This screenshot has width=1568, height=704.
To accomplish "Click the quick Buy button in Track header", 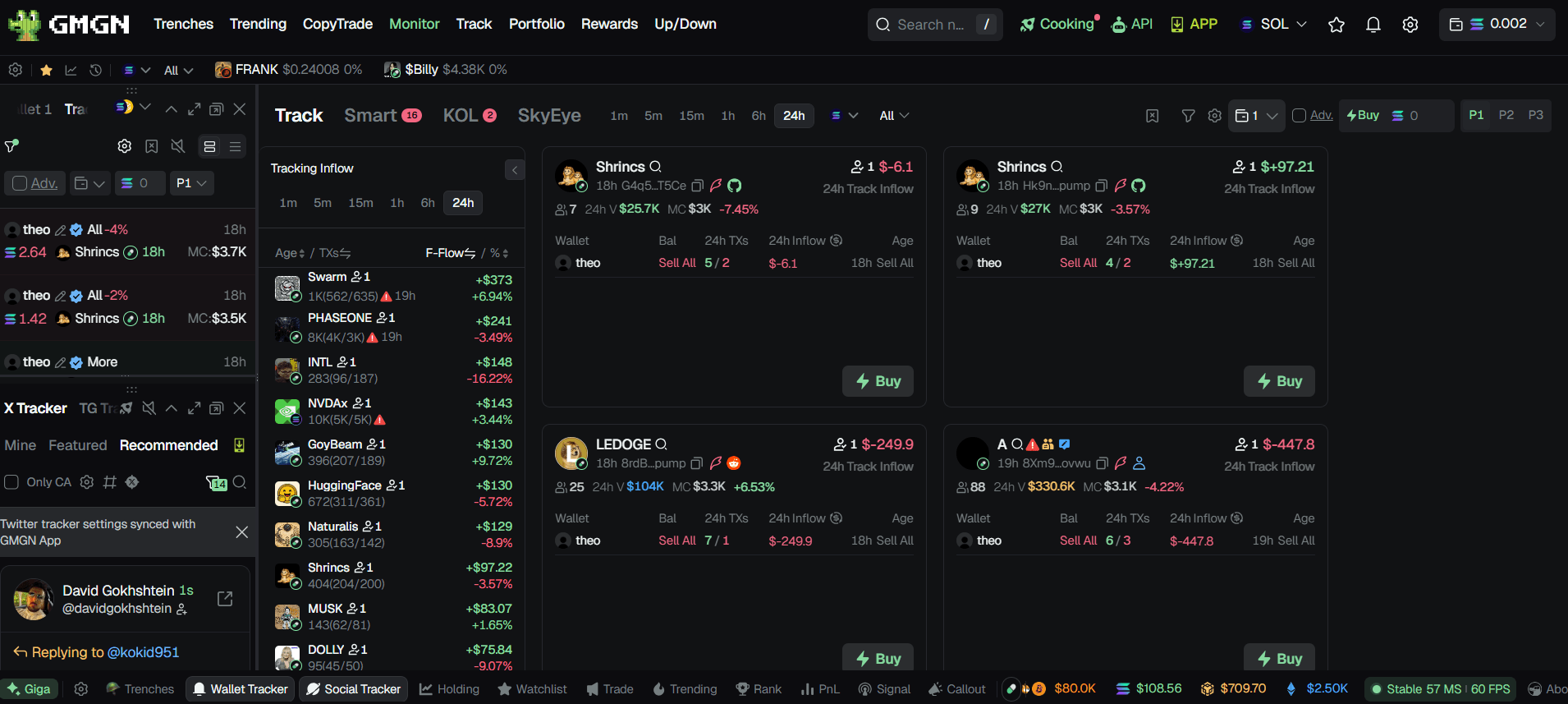I will pyautogui.click(x=1363, y=116).
